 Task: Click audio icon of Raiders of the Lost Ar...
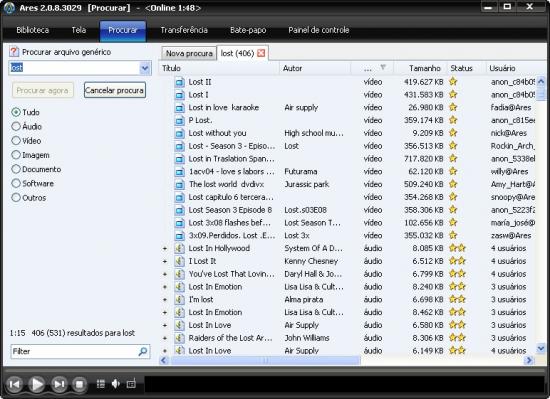click(x=179, y=338)
